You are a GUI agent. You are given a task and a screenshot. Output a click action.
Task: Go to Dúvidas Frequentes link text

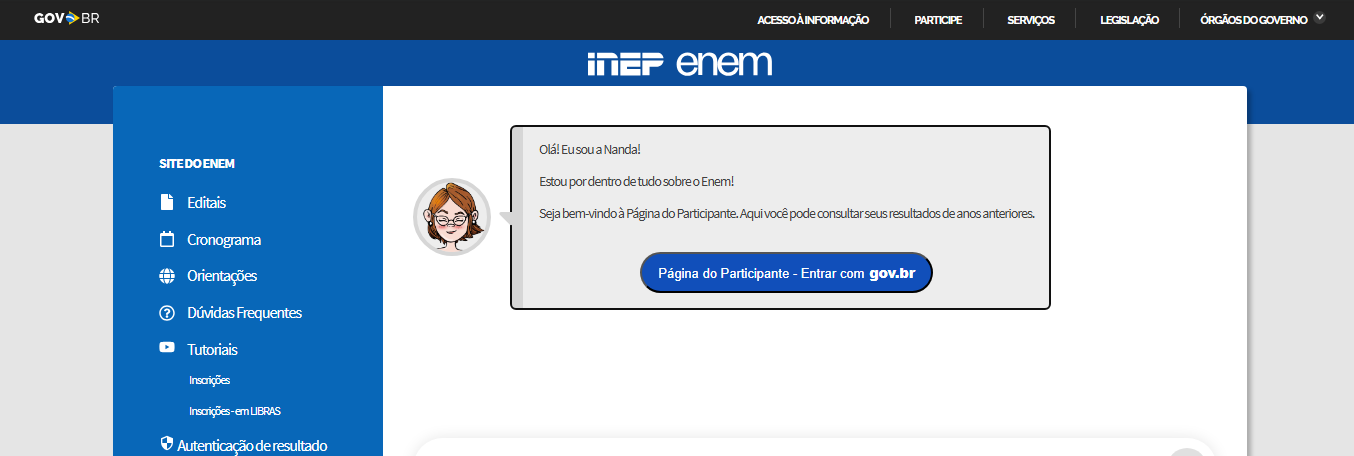(x=244, y=313)
